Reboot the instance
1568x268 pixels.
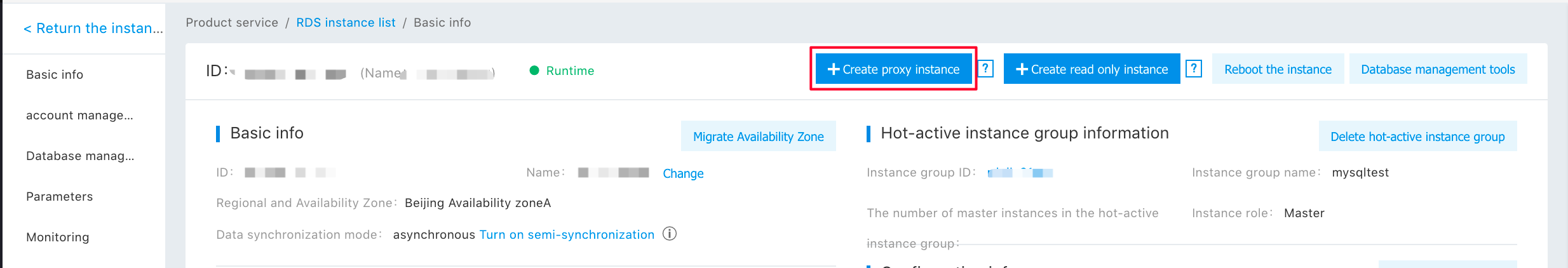[x=1278, y=69]
